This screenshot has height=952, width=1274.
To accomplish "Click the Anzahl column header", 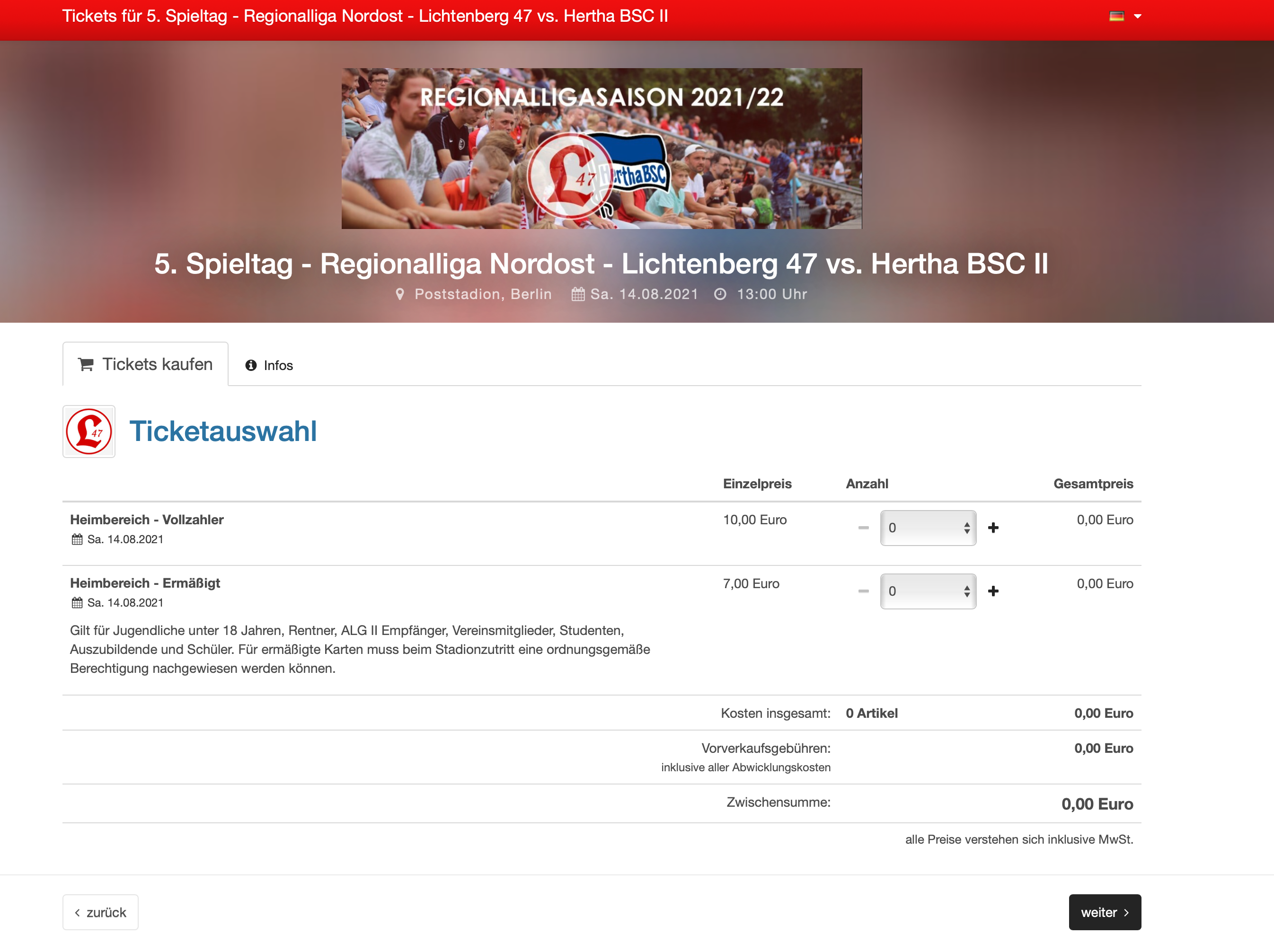I will click(867, 484).
